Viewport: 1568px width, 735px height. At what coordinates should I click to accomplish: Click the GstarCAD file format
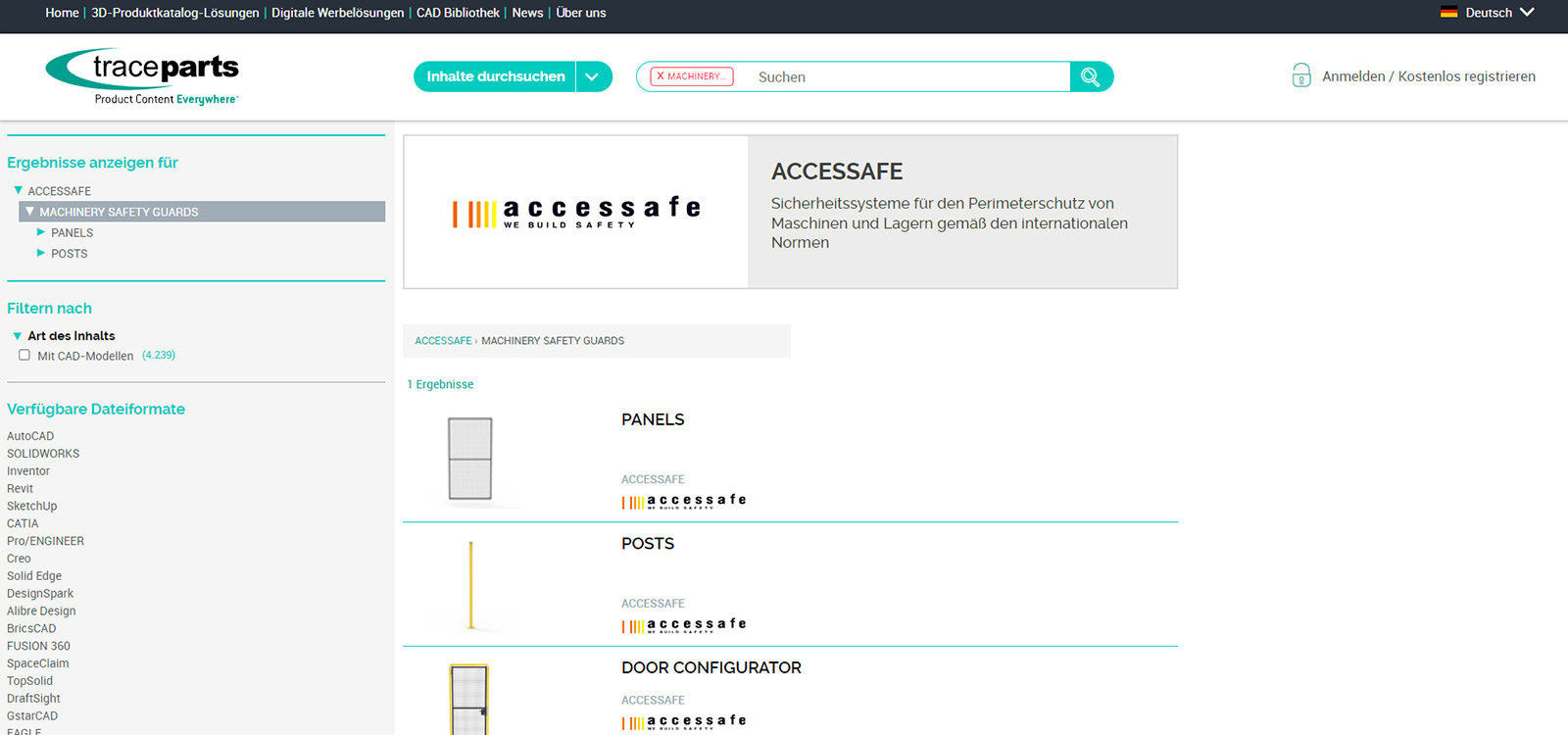[x=32, y=716]
